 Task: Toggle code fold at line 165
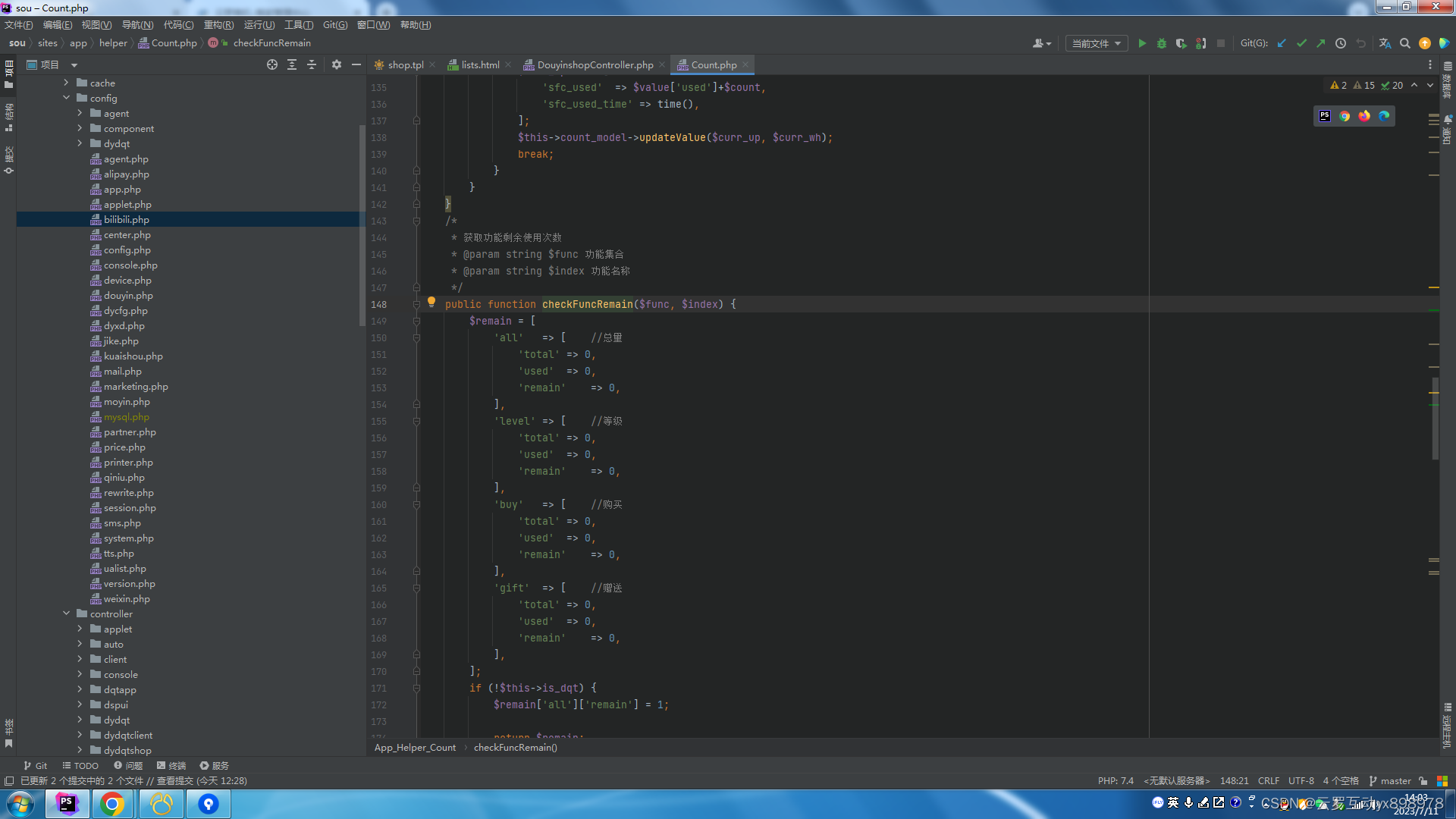tap(416, 588)
